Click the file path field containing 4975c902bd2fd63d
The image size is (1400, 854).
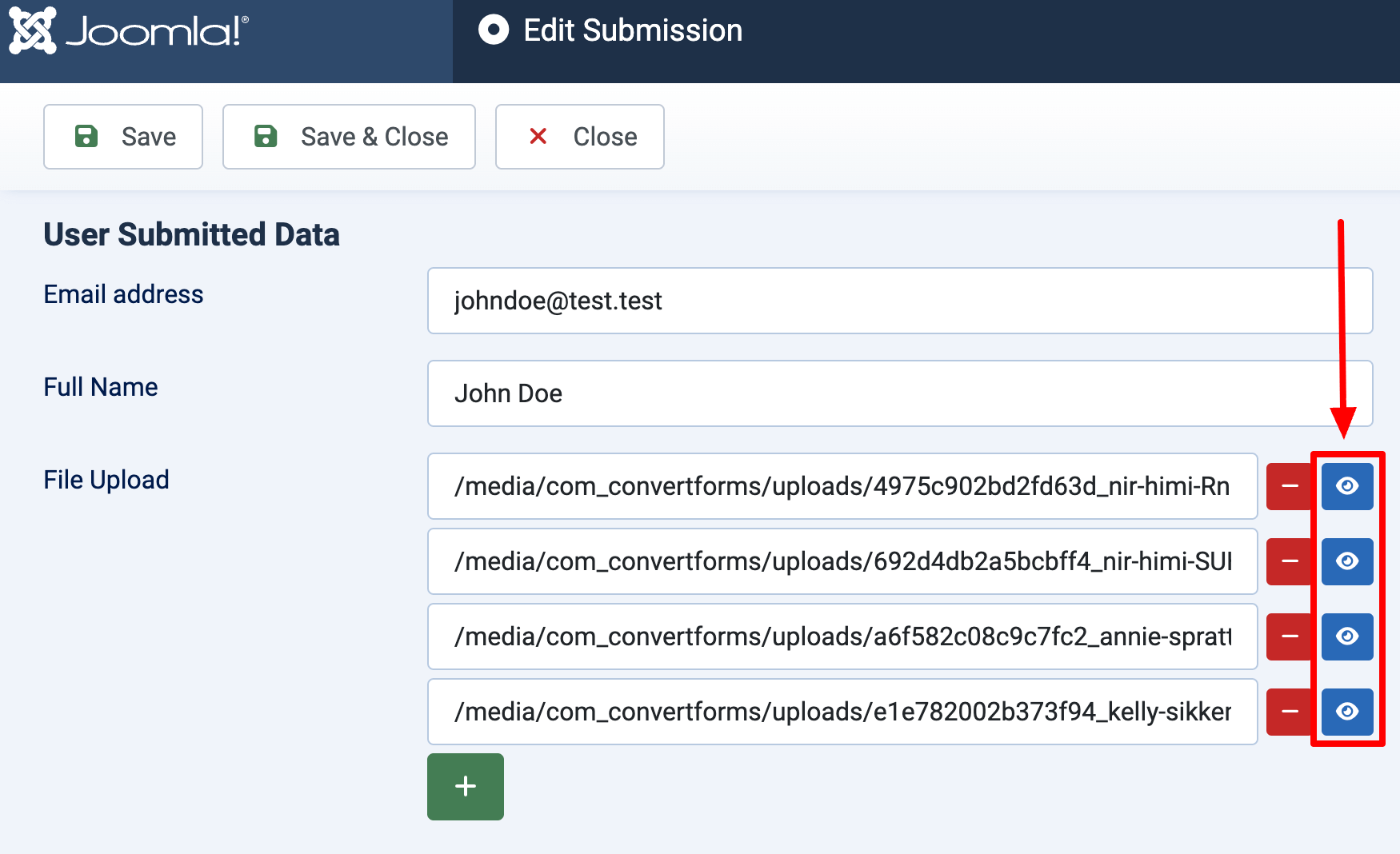(x=842, y=486)
